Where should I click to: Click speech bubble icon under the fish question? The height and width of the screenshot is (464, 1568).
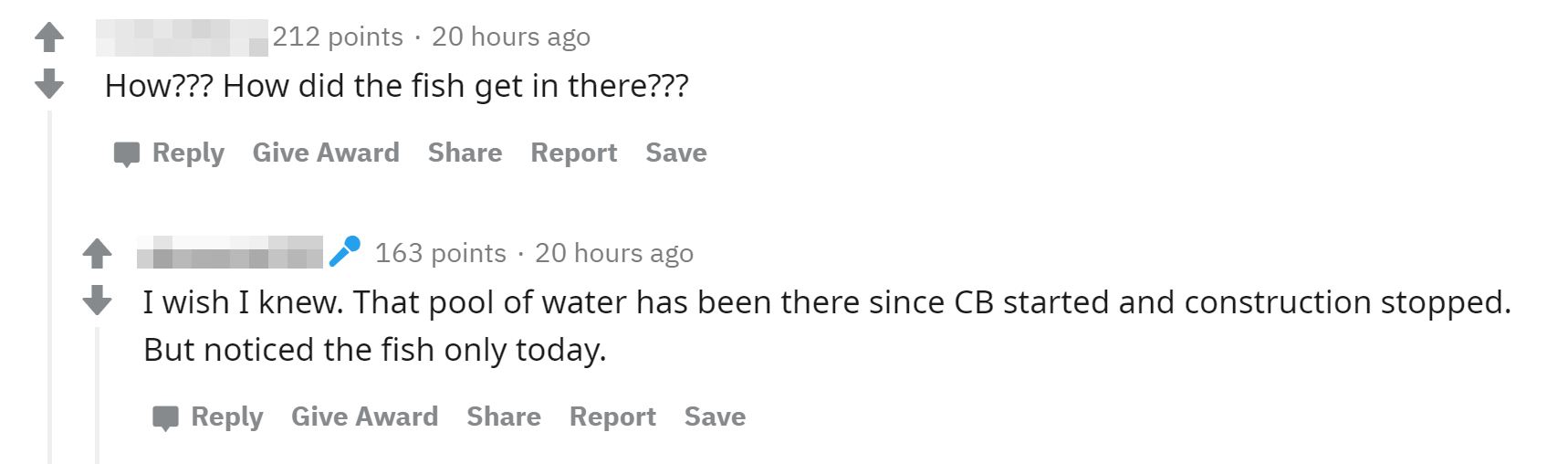click(127, 153)
